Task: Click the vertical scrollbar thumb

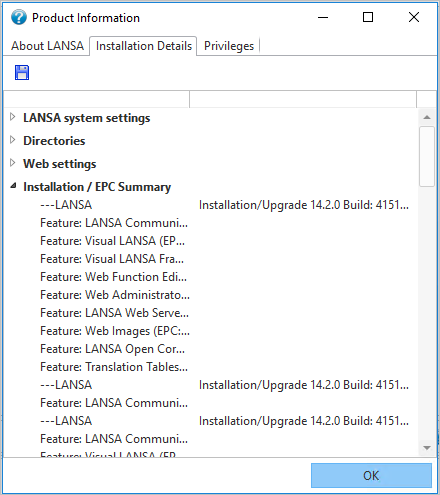Action: (427, 156)
